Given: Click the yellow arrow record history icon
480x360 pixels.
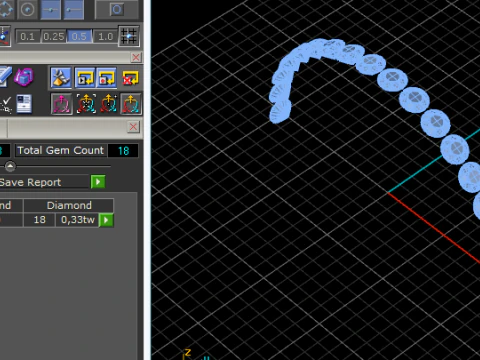Looking at the screenshot, I should pyautogui.click(x=107, y=78).
